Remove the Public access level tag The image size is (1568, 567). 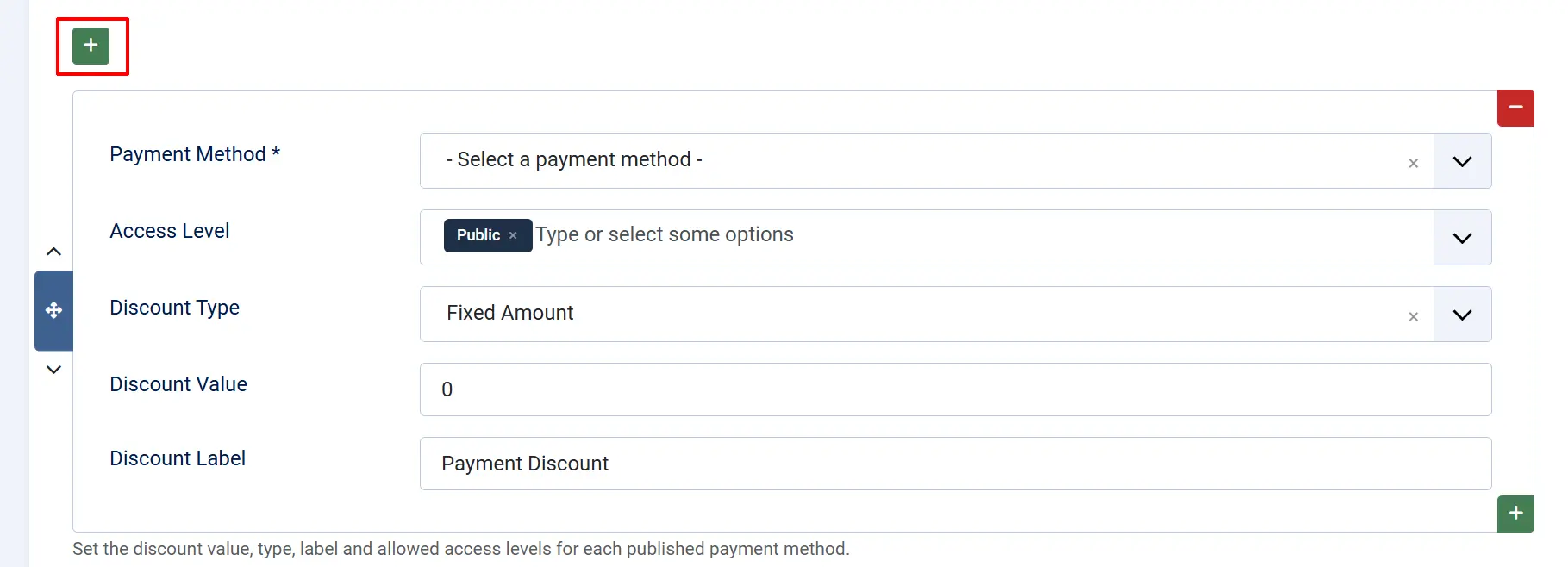513,235
